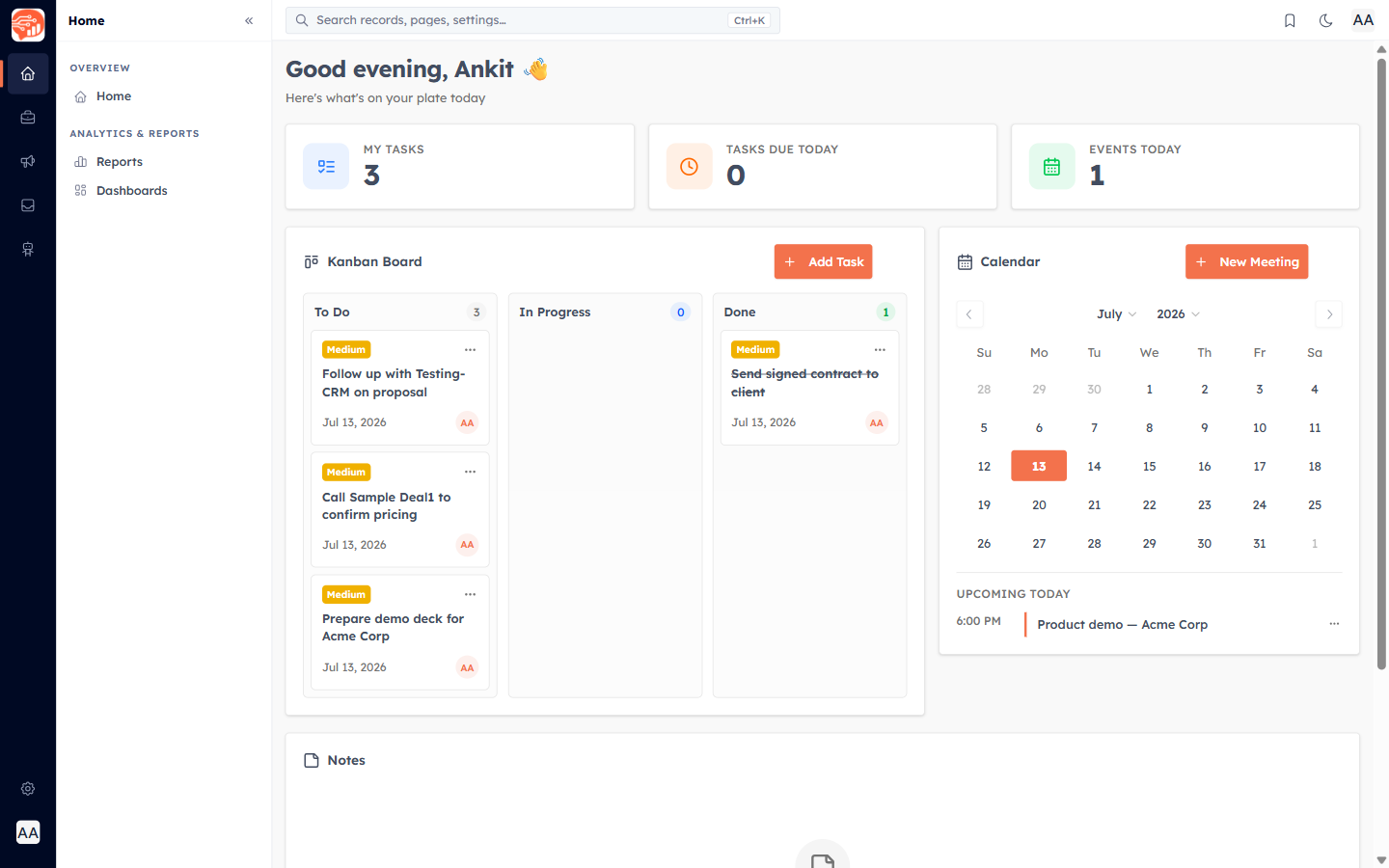Select July 31 in the calendar
The width and height of the screenshot is (1389, 868).
coord(1260,543)
